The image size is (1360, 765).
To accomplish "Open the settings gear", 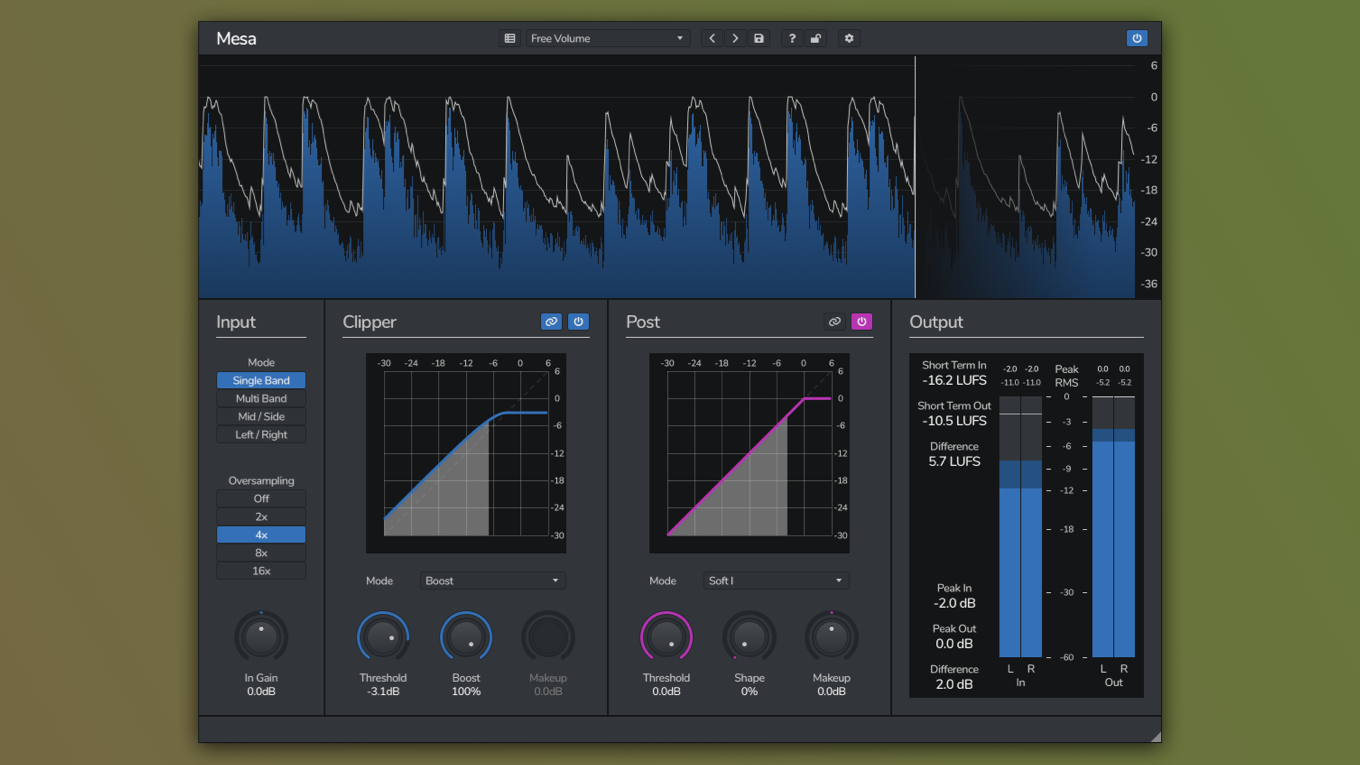I will (849, 38).
